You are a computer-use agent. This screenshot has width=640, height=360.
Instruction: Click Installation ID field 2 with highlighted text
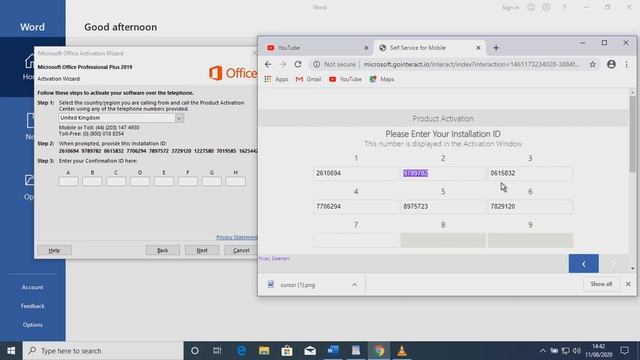coord(443,173)
